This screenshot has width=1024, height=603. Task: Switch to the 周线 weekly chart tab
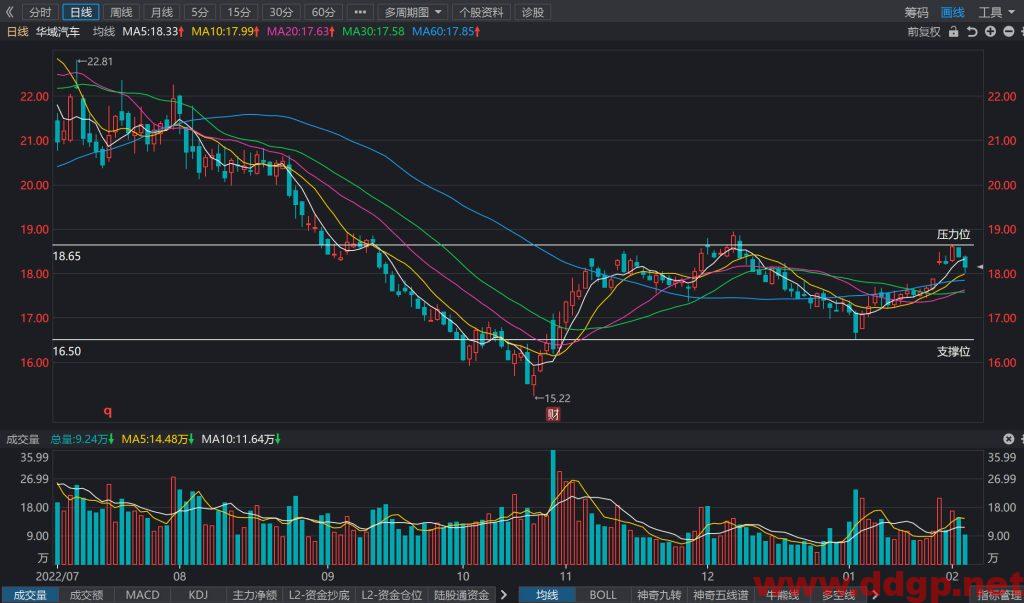tap(121, 12)
